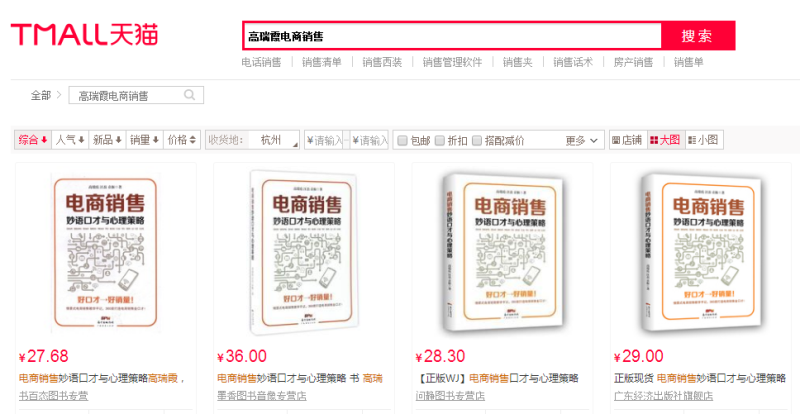Open the 全部 breadcrumb category
The height and width of the screenshot is (414, 800).
click(41, 95)
